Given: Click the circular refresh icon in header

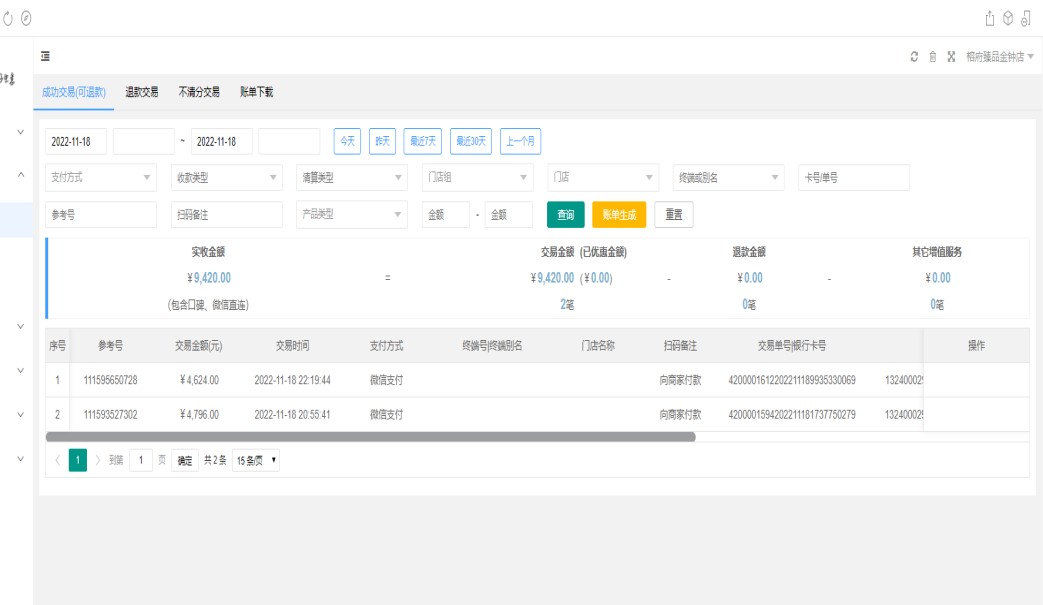Looking at the screenshot, I should [914, 57].
